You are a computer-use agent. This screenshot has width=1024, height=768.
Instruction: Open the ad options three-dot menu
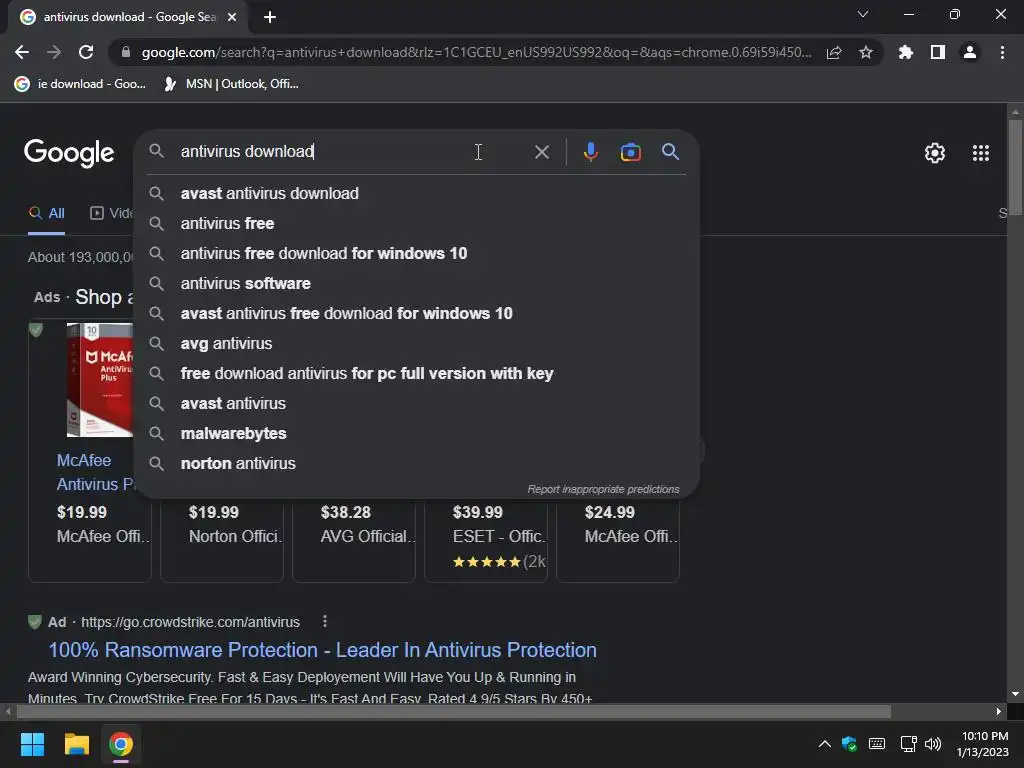(325, 621)
